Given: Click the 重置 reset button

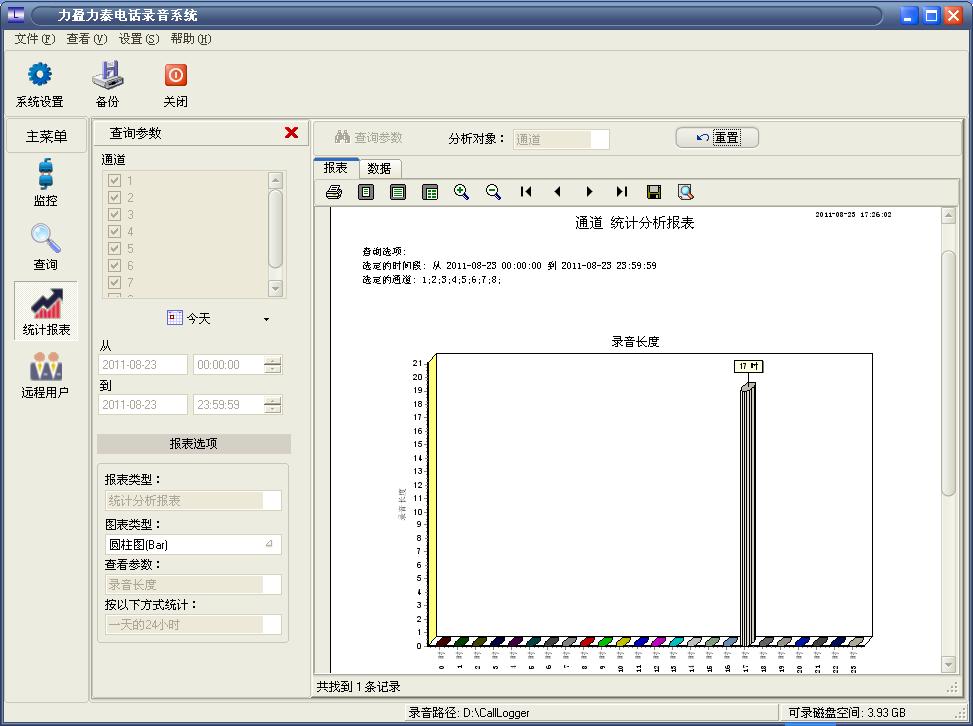Looking at the screenshot, I should point(717,138).
